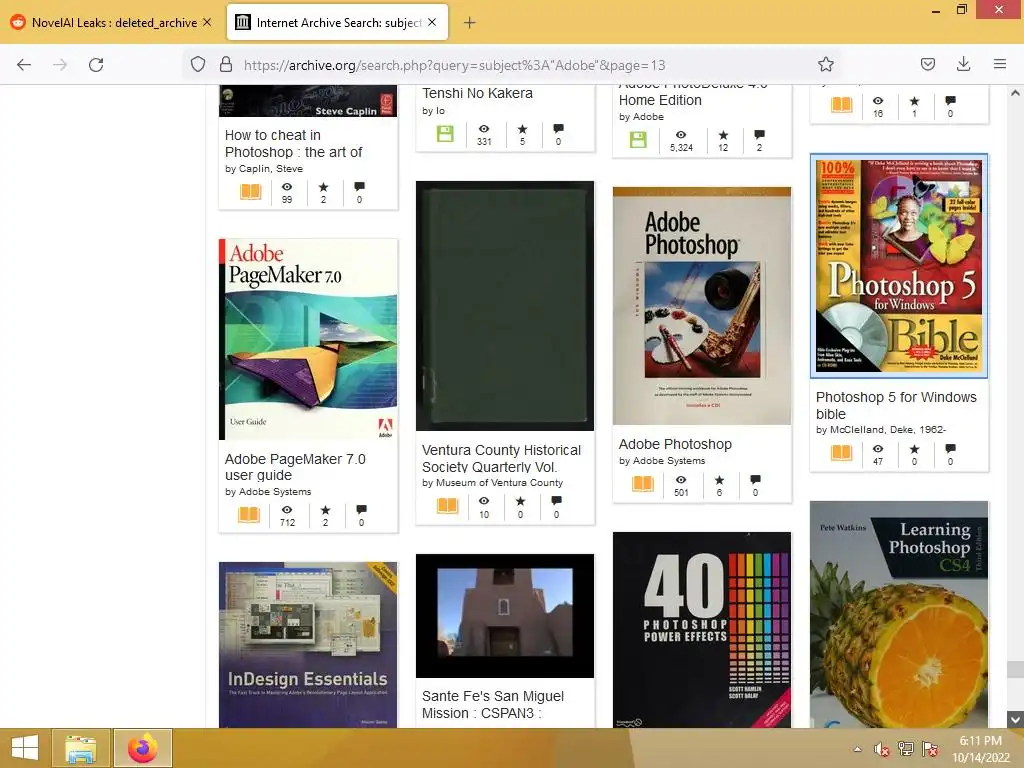Click favorites star on Photoshop 5 bible
The width and height of the screenshot is (1024, 768).
click(x=914, y=449)
